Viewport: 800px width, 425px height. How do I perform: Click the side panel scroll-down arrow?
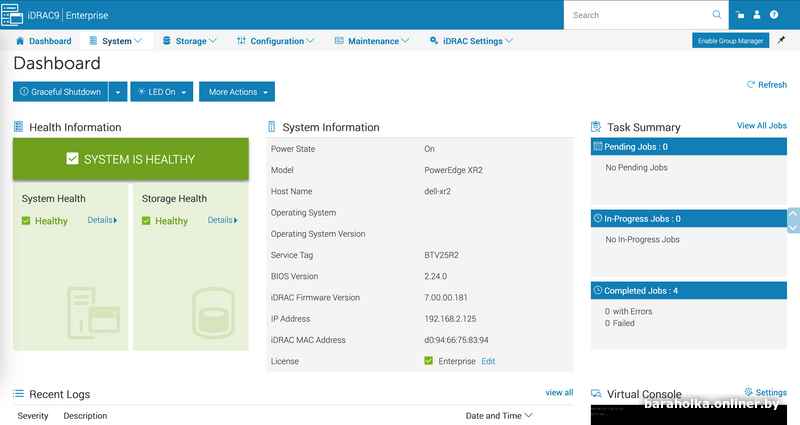pos(793,227)
